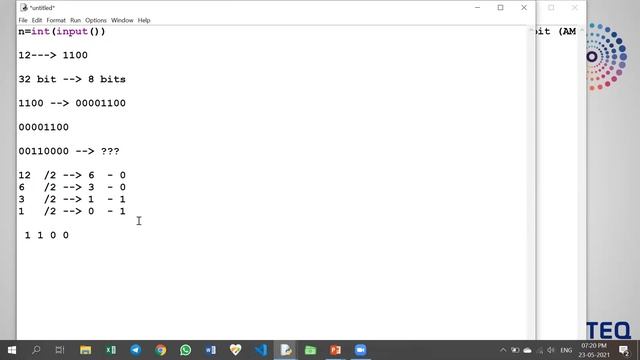Viewport: 640px width, 360px height.
Task: Open the notification center icon
Action: point(624,350)
